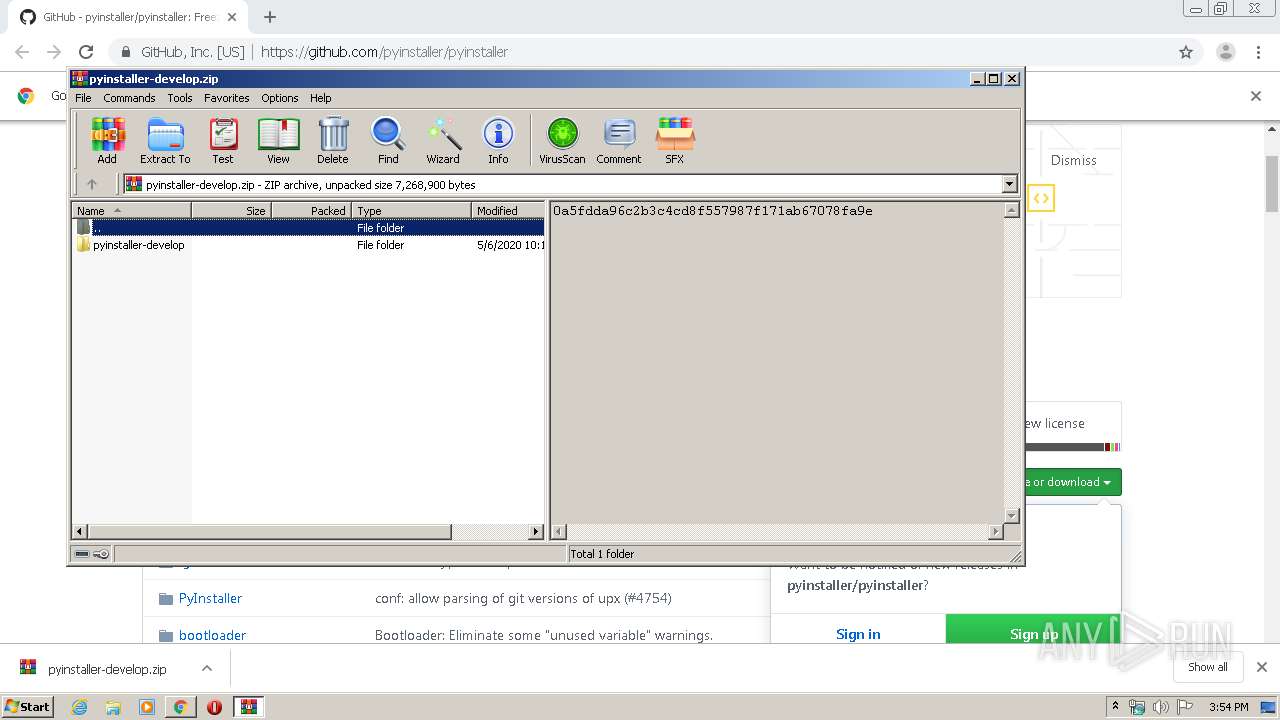Click the taskbar clock showing 3:54 PM
This screenshot has height=720, width=1280.
(1229, 707)
